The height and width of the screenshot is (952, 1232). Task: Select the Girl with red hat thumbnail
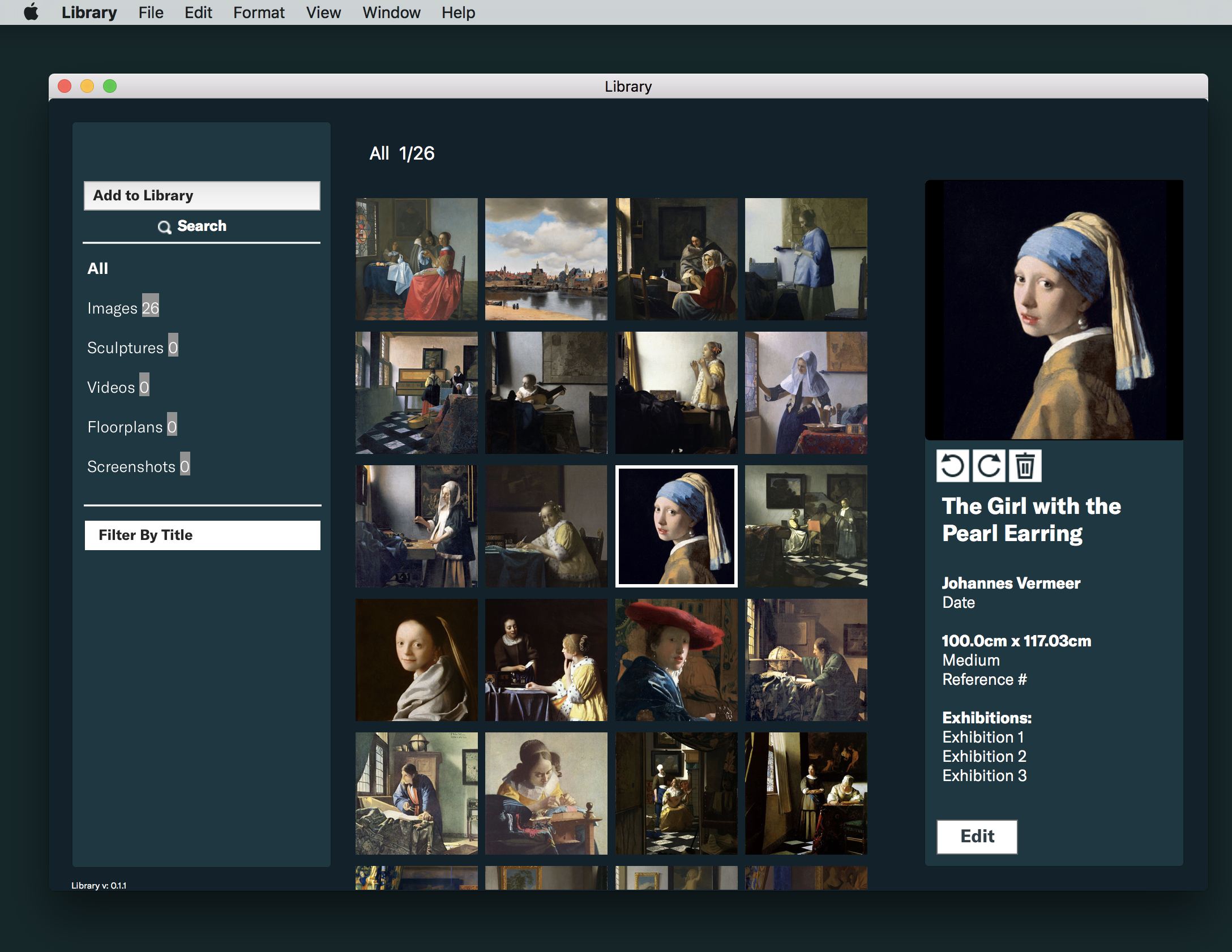[676, 659]
